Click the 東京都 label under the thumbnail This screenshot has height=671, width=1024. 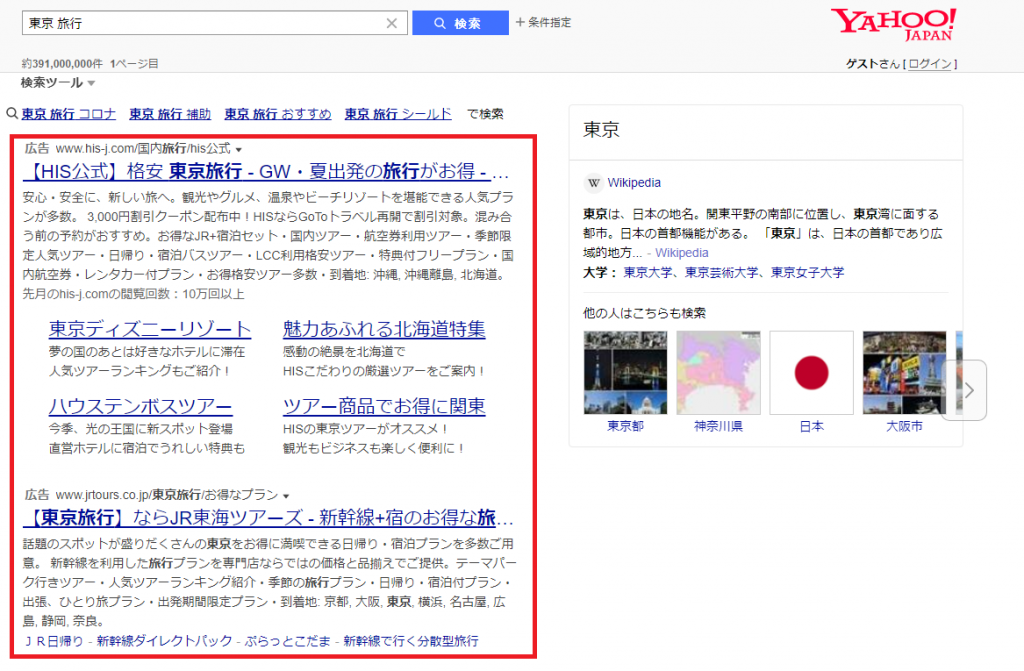click(x=625, y=426)
